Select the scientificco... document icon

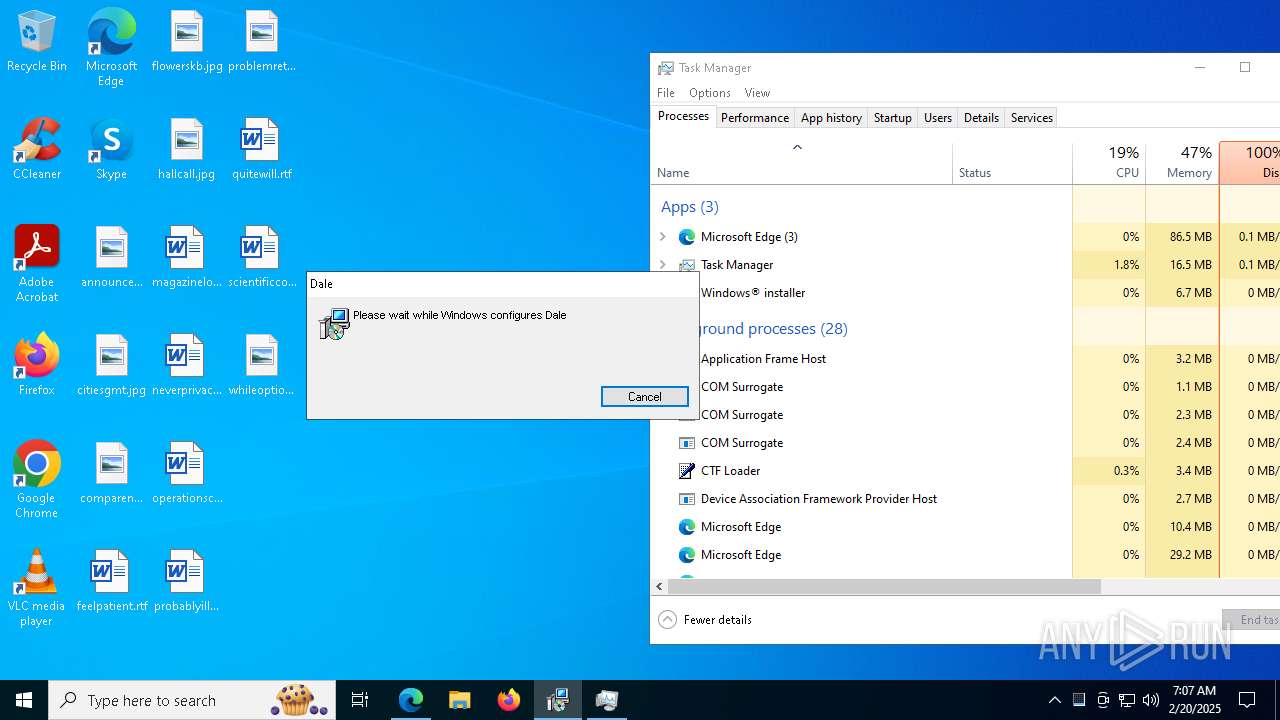261,258
